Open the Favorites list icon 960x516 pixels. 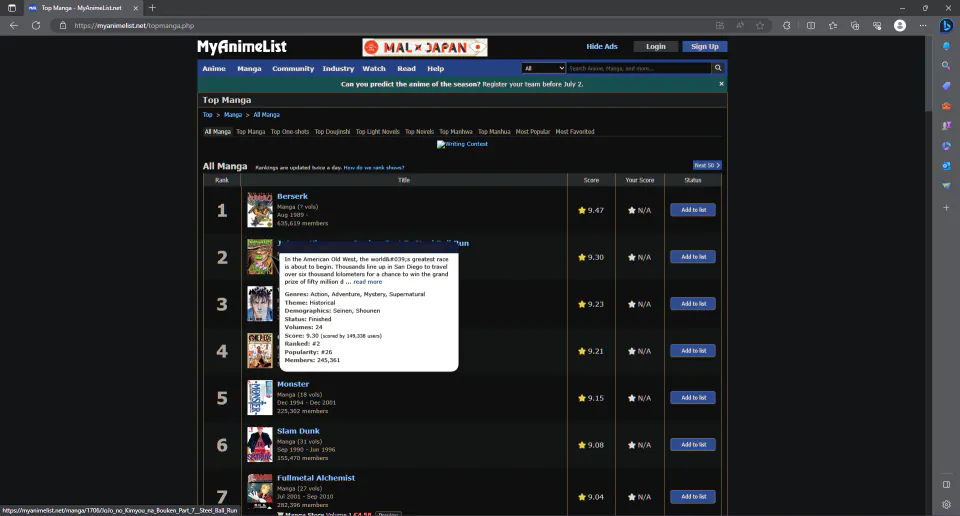coord(833,26)
